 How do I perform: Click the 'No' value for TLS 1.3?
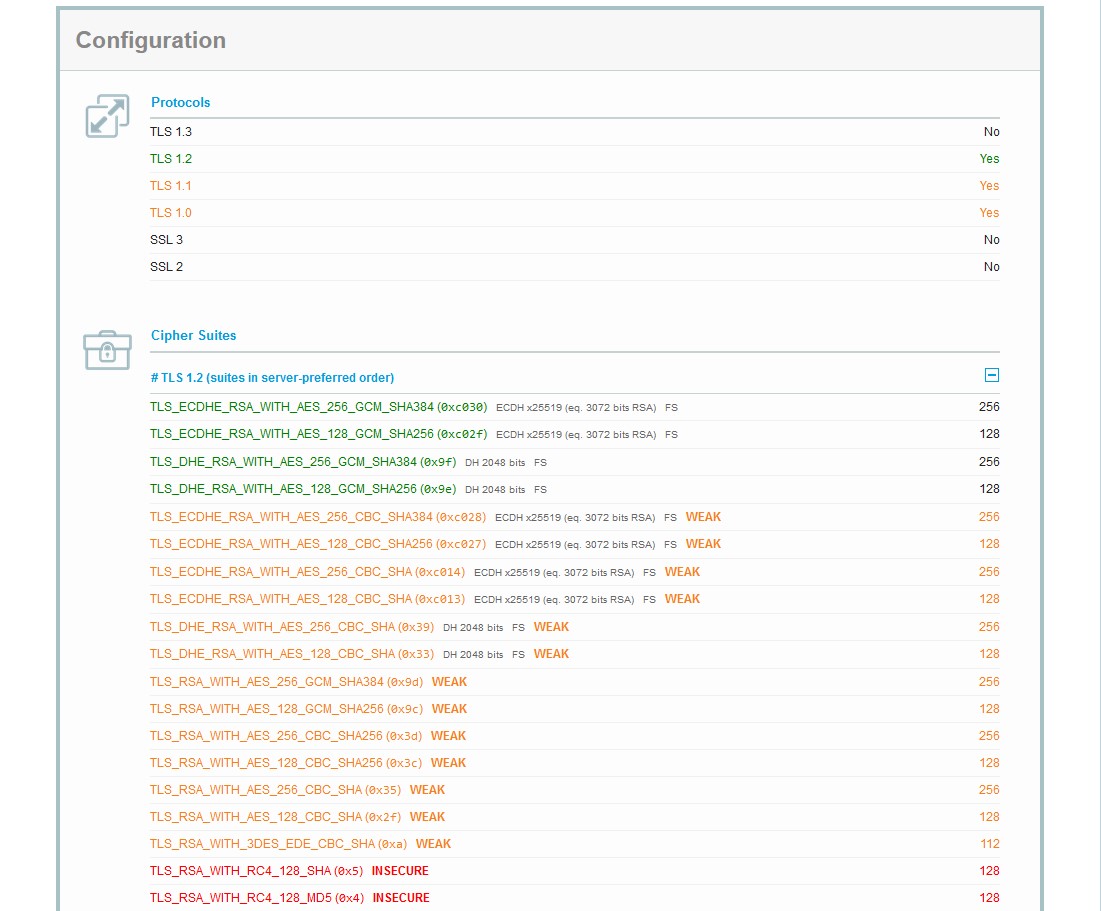[991, 132]
